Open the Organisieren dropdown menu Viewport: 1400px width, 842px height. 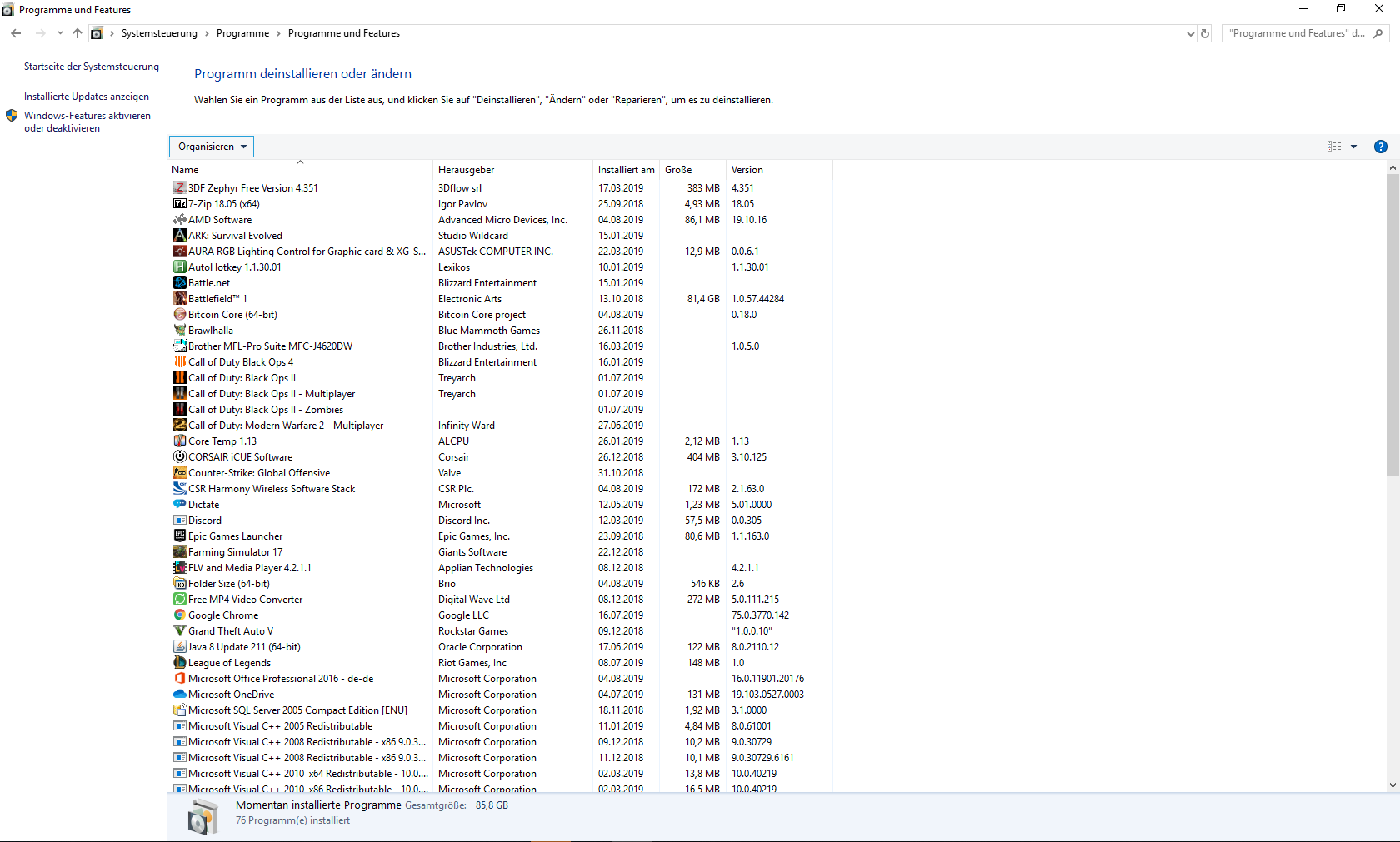point(212,147)
